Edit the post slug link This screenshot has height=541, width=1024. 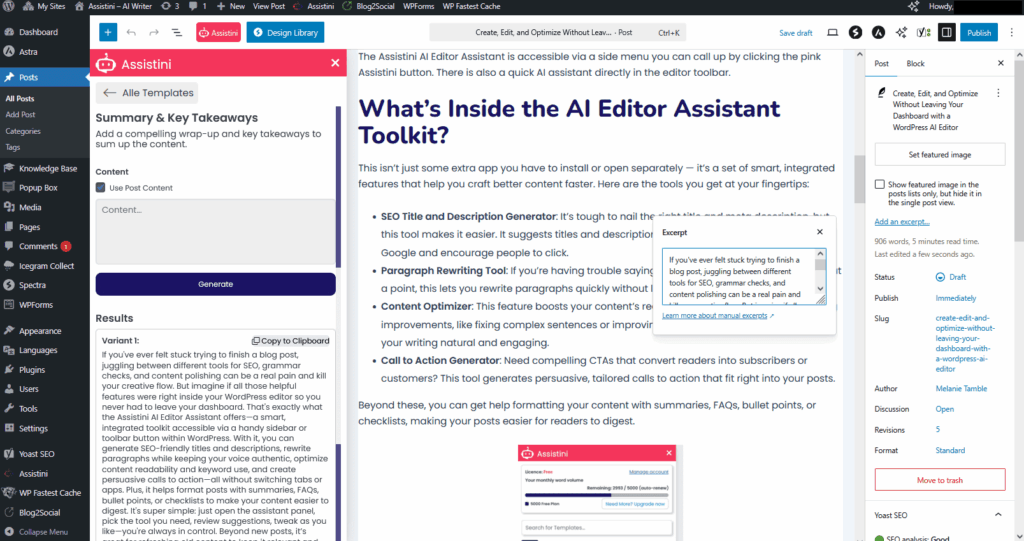coord(965,343)
